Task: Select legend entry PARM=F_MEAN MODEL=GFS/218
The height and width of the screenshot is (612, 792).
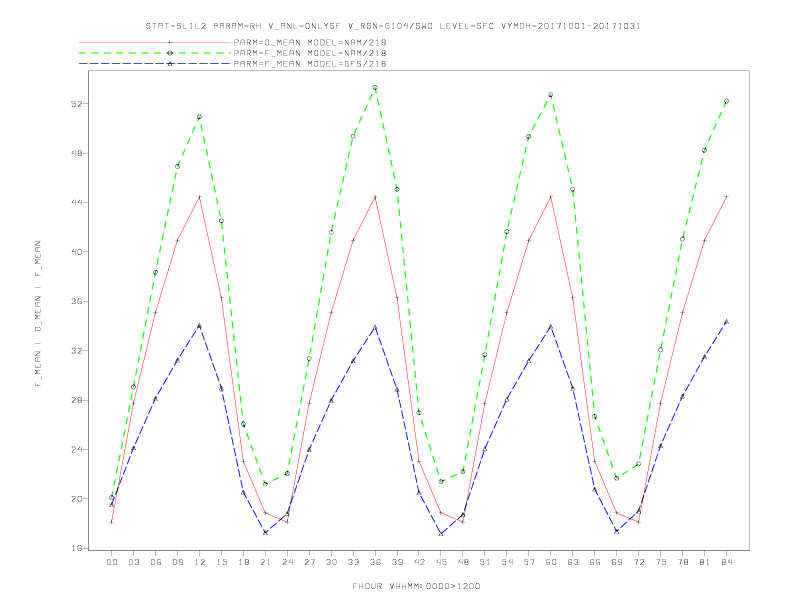Action: [x=310, y=64]
